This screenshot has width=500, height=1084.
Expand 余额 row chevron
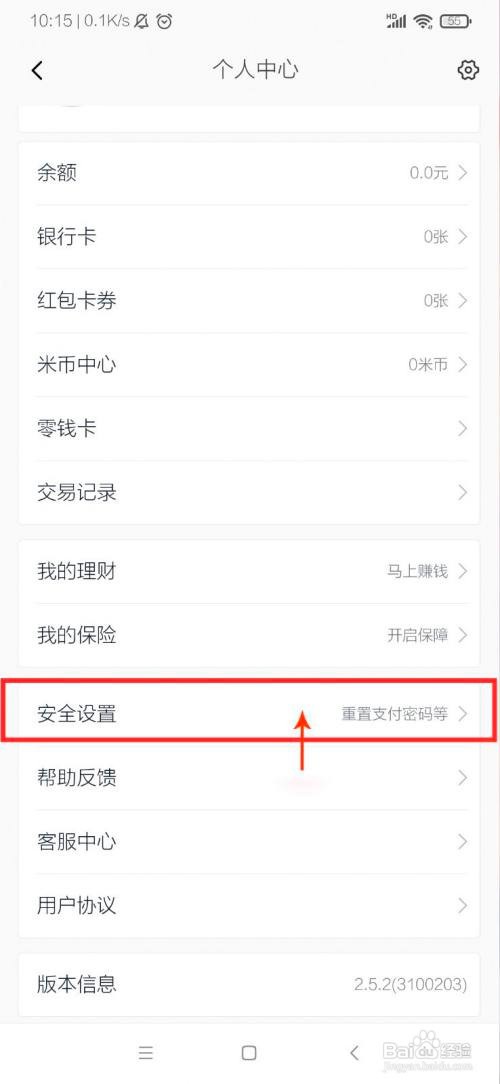[x=463, y=173]
